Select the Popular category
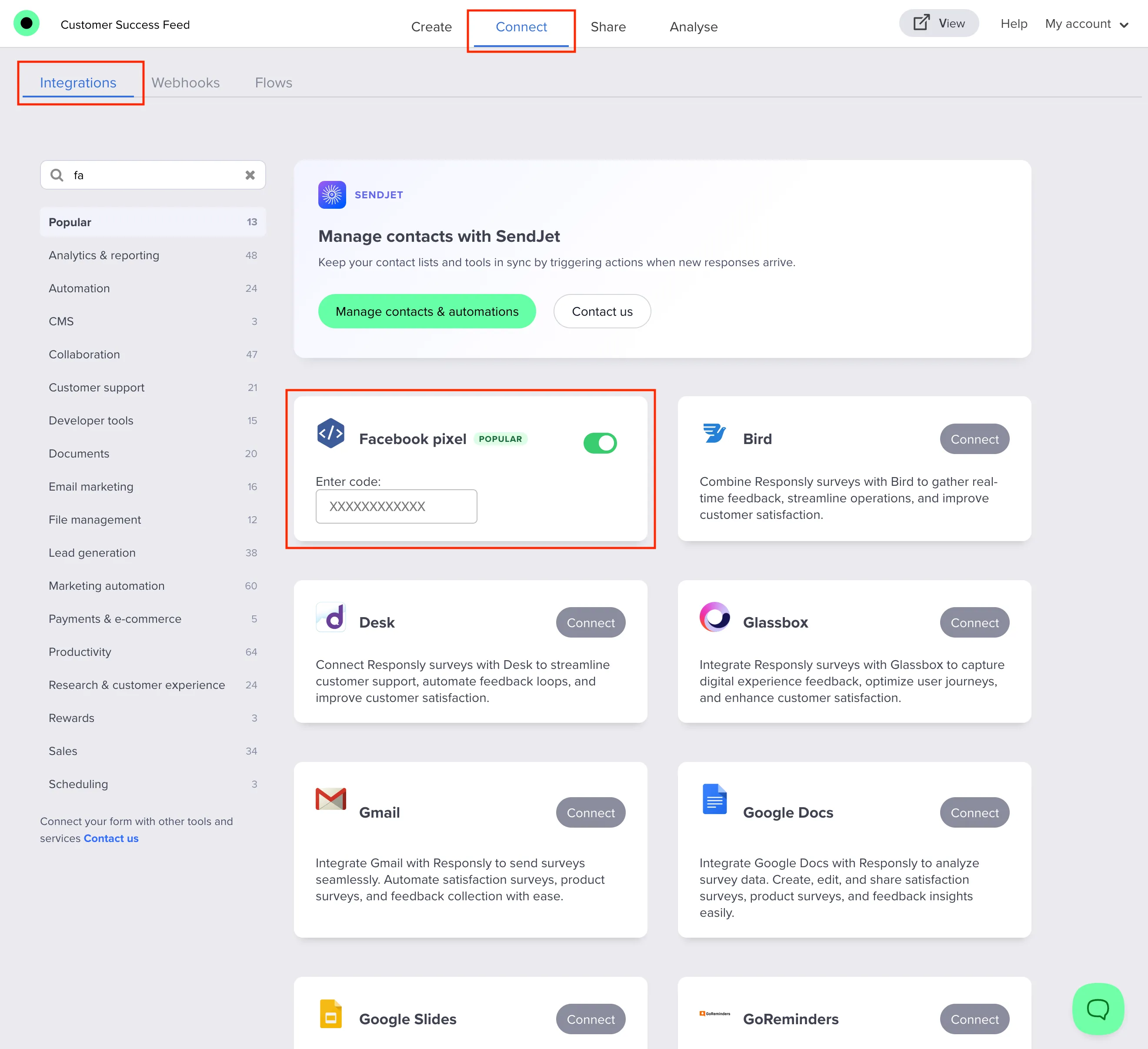 click(153, 222)
